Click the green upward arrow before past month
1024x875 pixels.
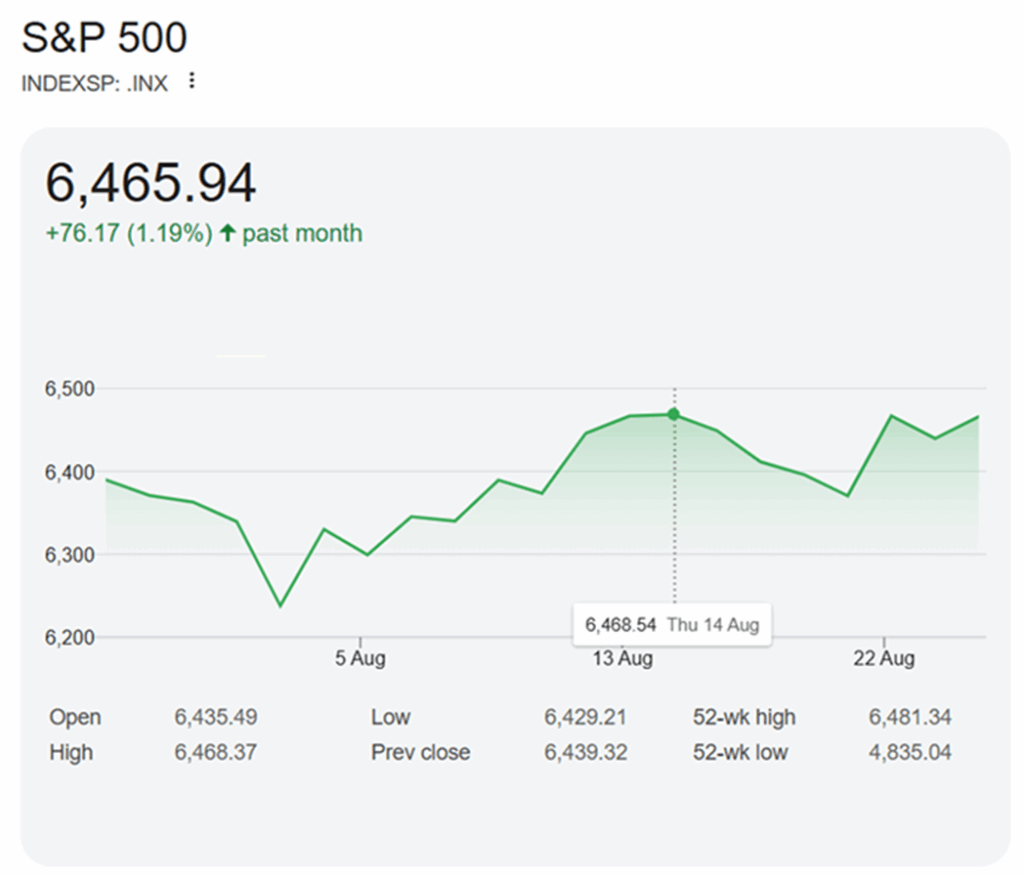tap(227, 233)
